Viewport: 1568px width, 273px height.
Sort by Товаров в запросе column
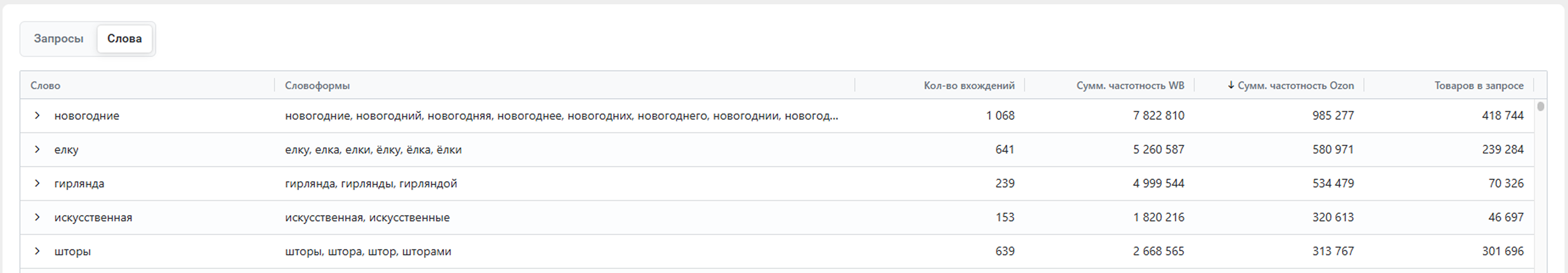click(1478, 86)
